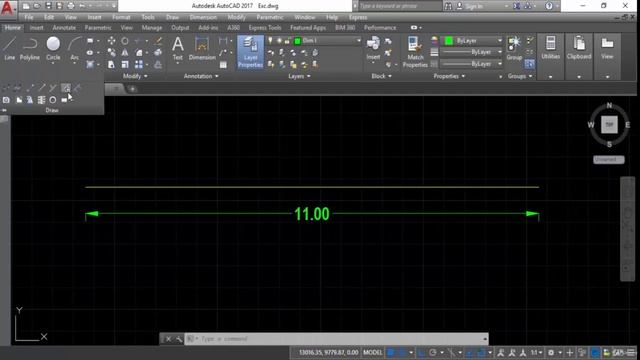
Task: Select the 11.00 dimension text
Action: click(311, 214)
